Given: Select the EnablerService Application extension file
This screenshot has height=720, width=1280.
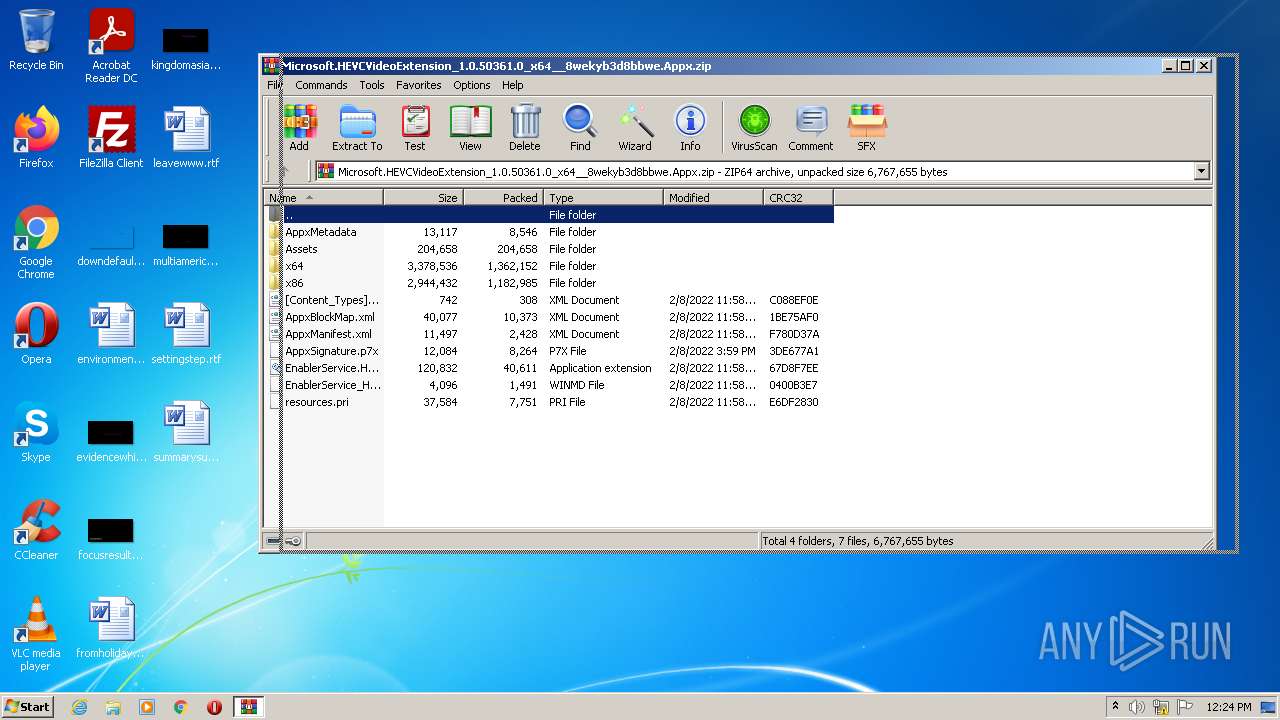Looking at the screenshot, I should click(332, 368).
